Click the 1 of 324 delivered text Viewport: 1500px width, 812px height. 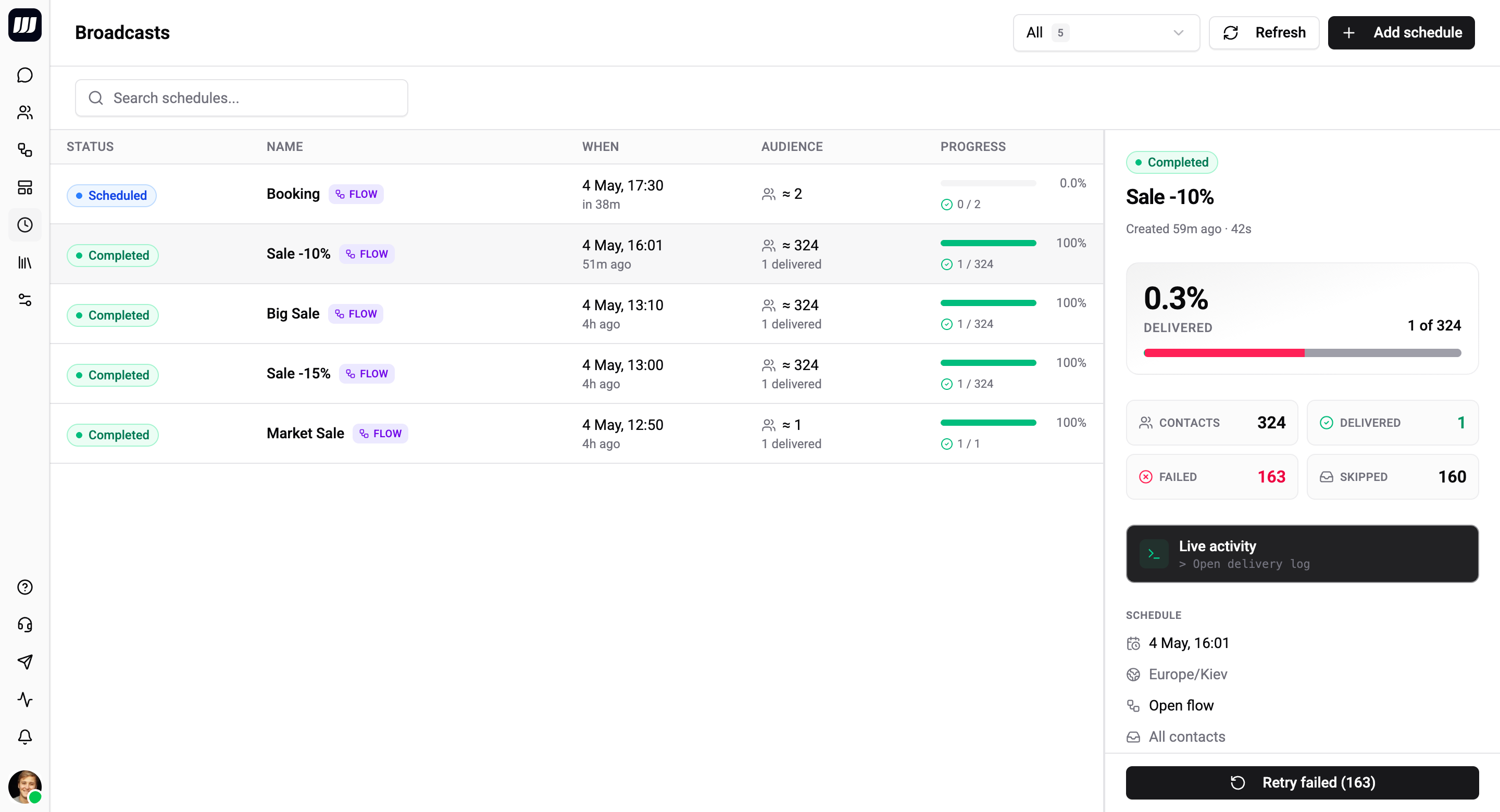tap(1434, 325)
